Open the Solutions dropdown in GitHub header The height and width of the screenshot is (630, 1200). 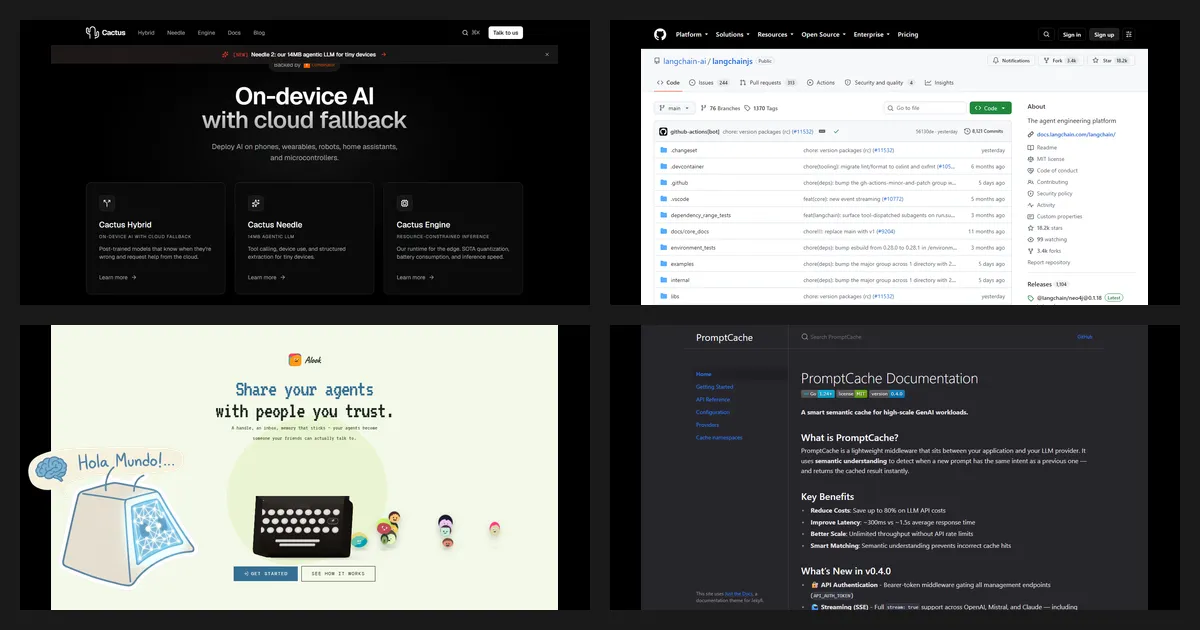(732, 34)
